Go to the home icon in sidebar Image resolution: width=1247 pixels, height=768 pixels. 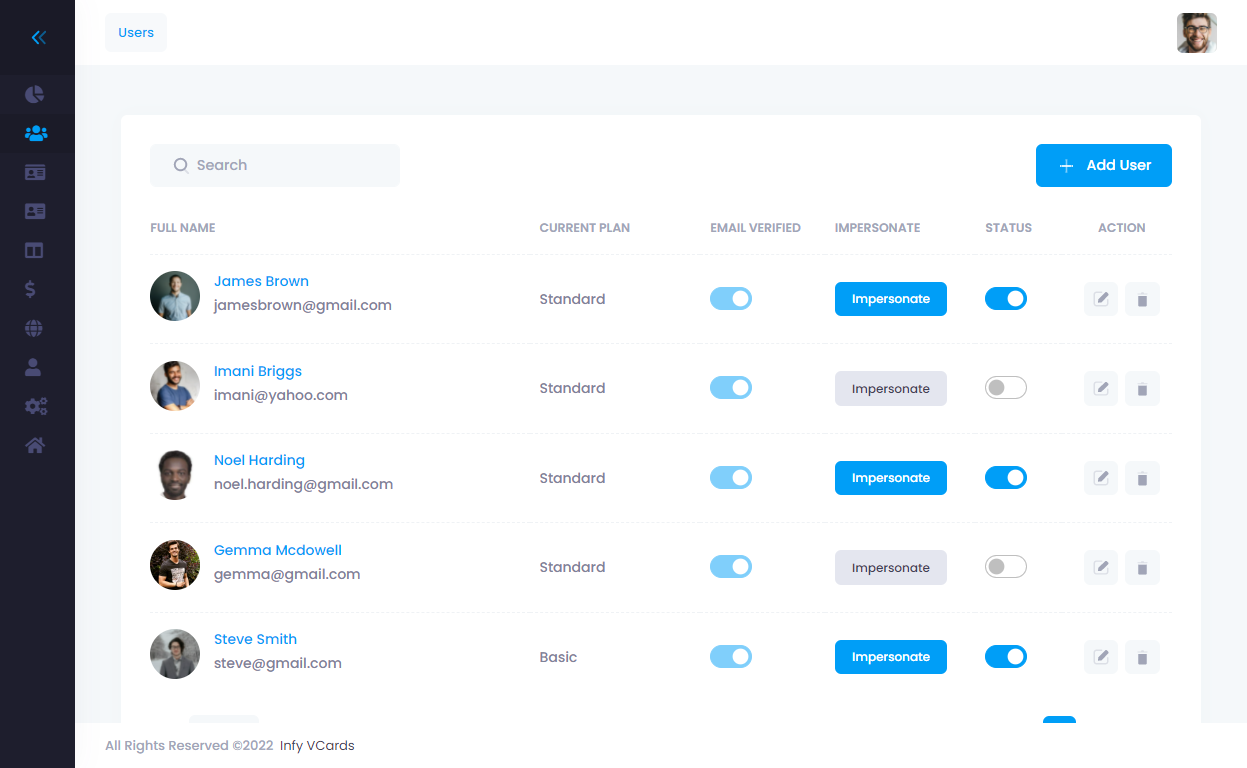(x=35, y=446)
